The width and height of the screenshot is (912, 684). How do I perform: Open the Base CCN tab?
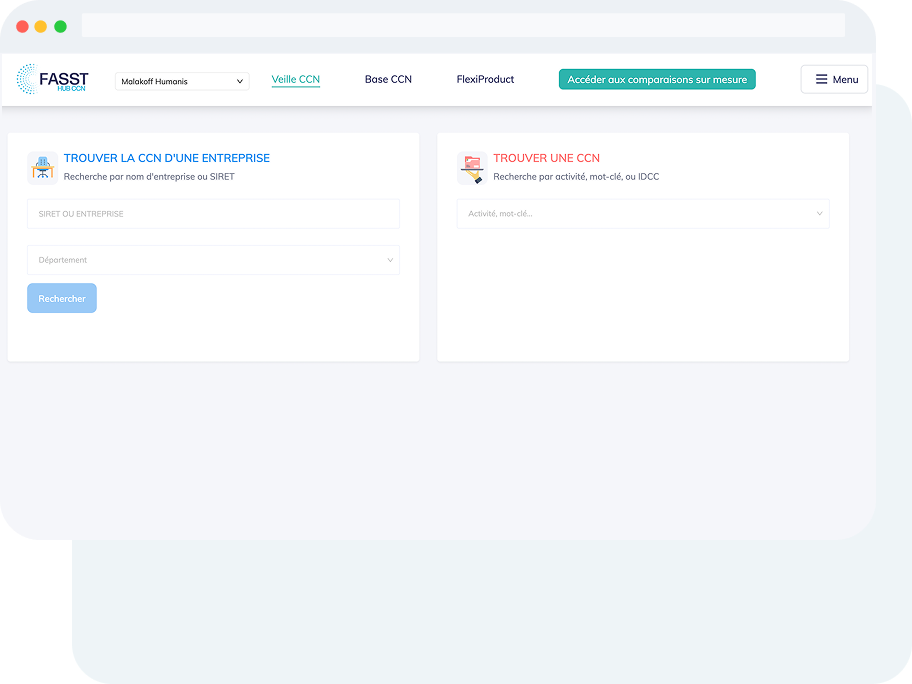tap(388, 79)
